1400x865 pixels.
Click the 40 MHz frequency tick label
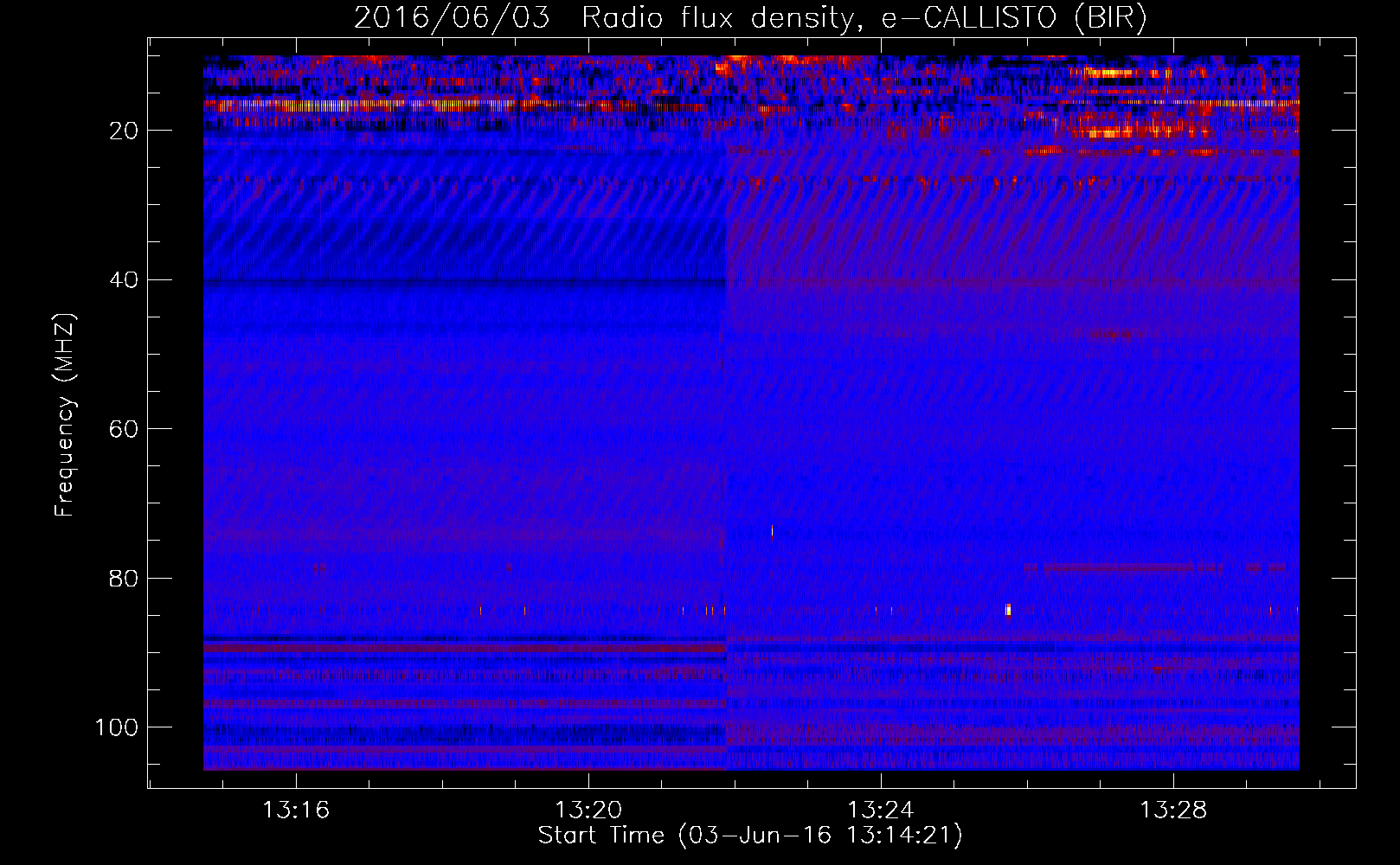(124, 280)
